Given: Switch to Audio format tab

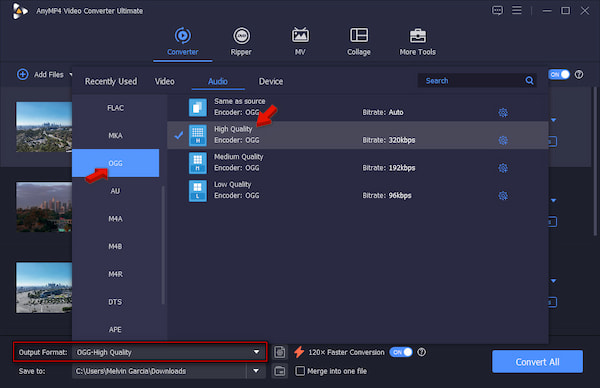Looking at the screenshot, I should coord(218,81).
